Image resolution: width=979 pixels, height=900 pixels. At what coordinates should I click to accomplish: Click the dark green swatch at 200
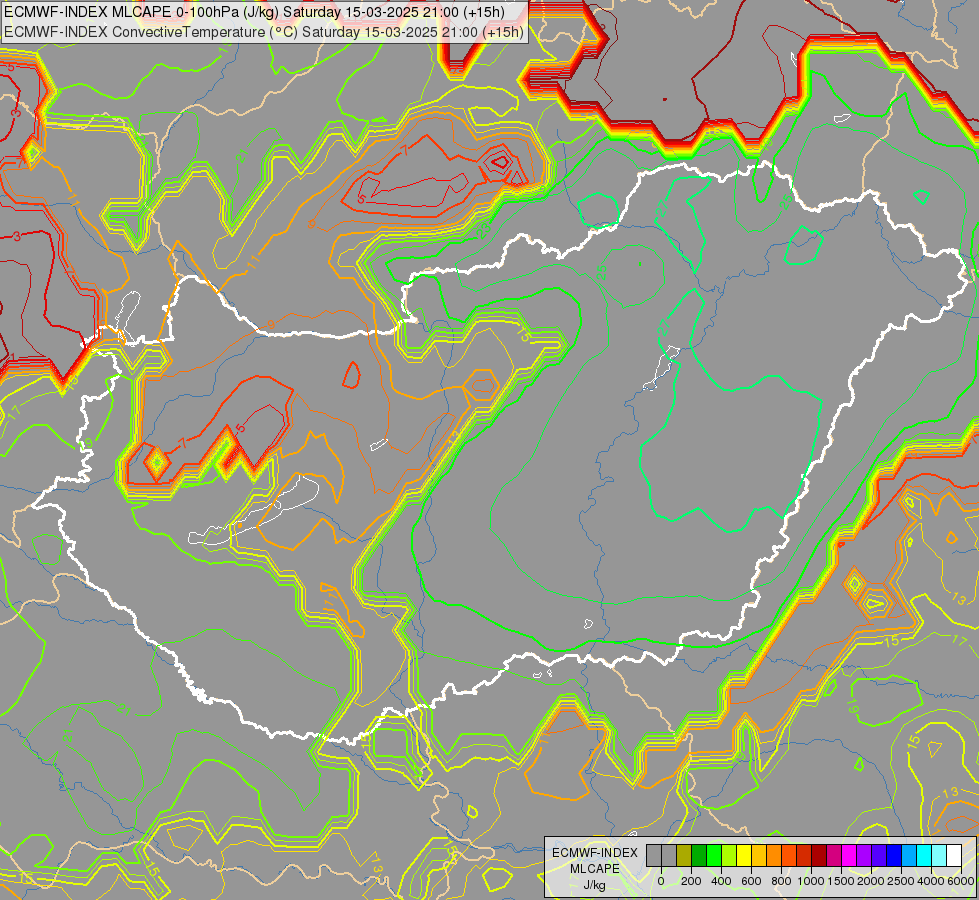(699, 856)
